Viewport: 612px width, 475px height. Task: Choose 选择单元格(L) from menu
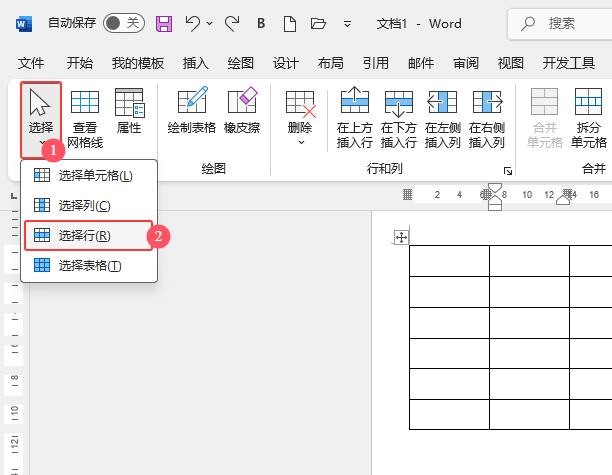[89, 176]
